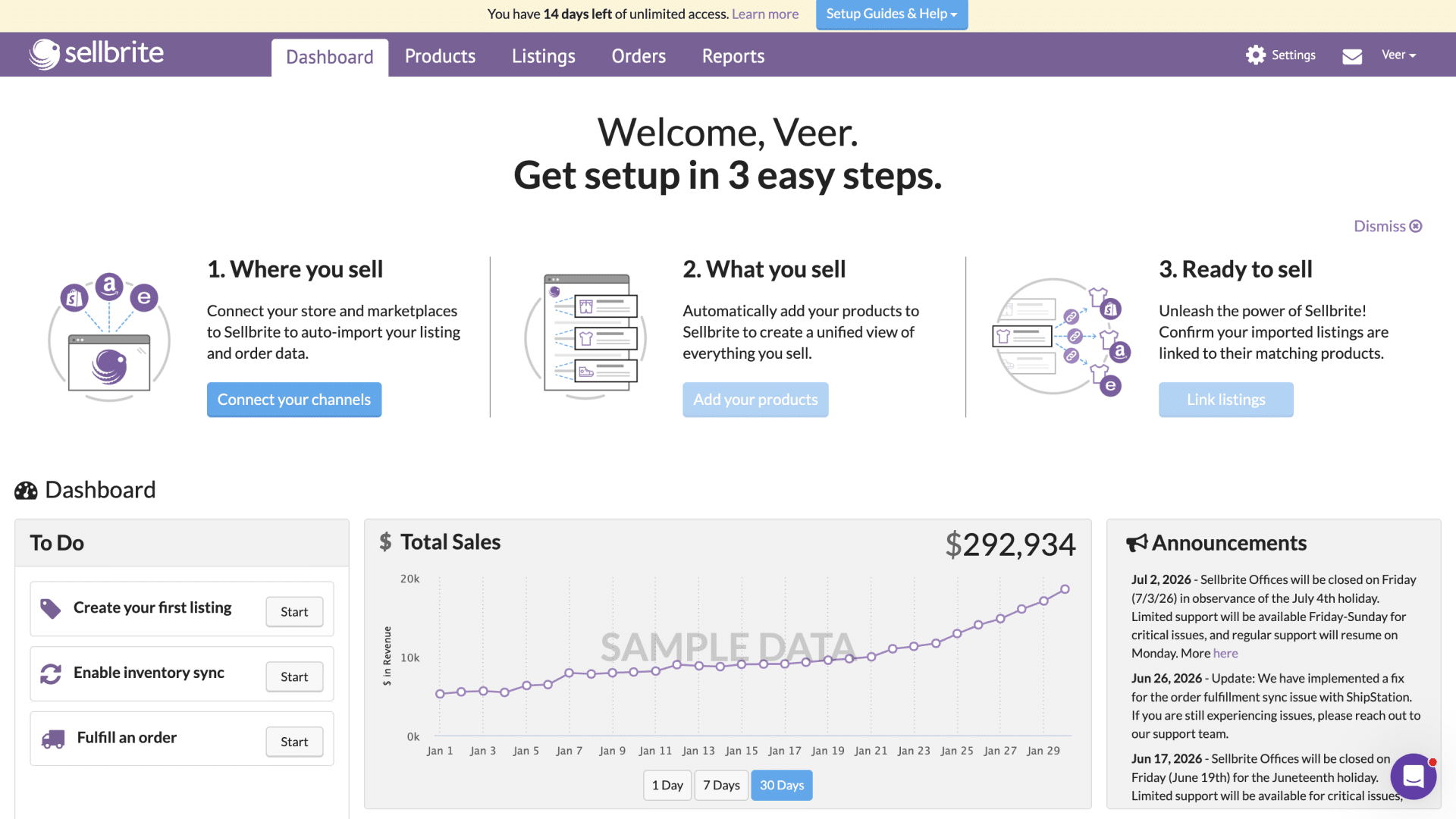The image size is (1456, 819).
Task: Expand the Setup Guides & Help dropdown
Action: point(892,14)
